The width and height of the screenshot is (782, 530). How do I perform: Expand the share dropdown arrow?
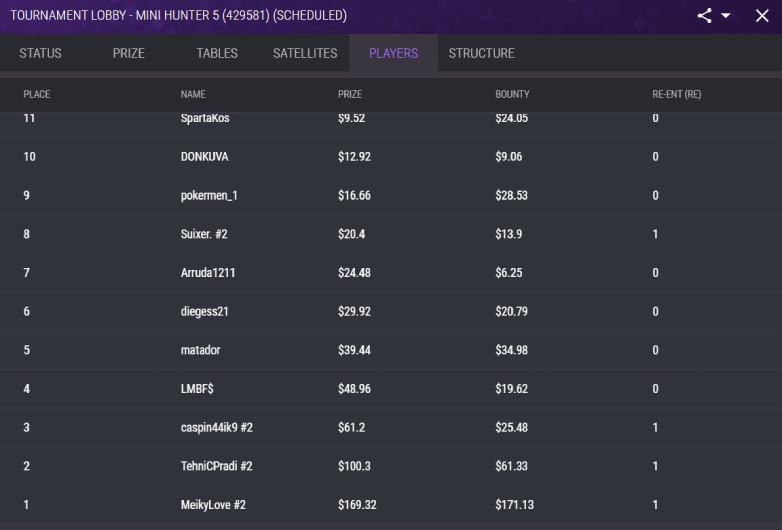(726, 16)
